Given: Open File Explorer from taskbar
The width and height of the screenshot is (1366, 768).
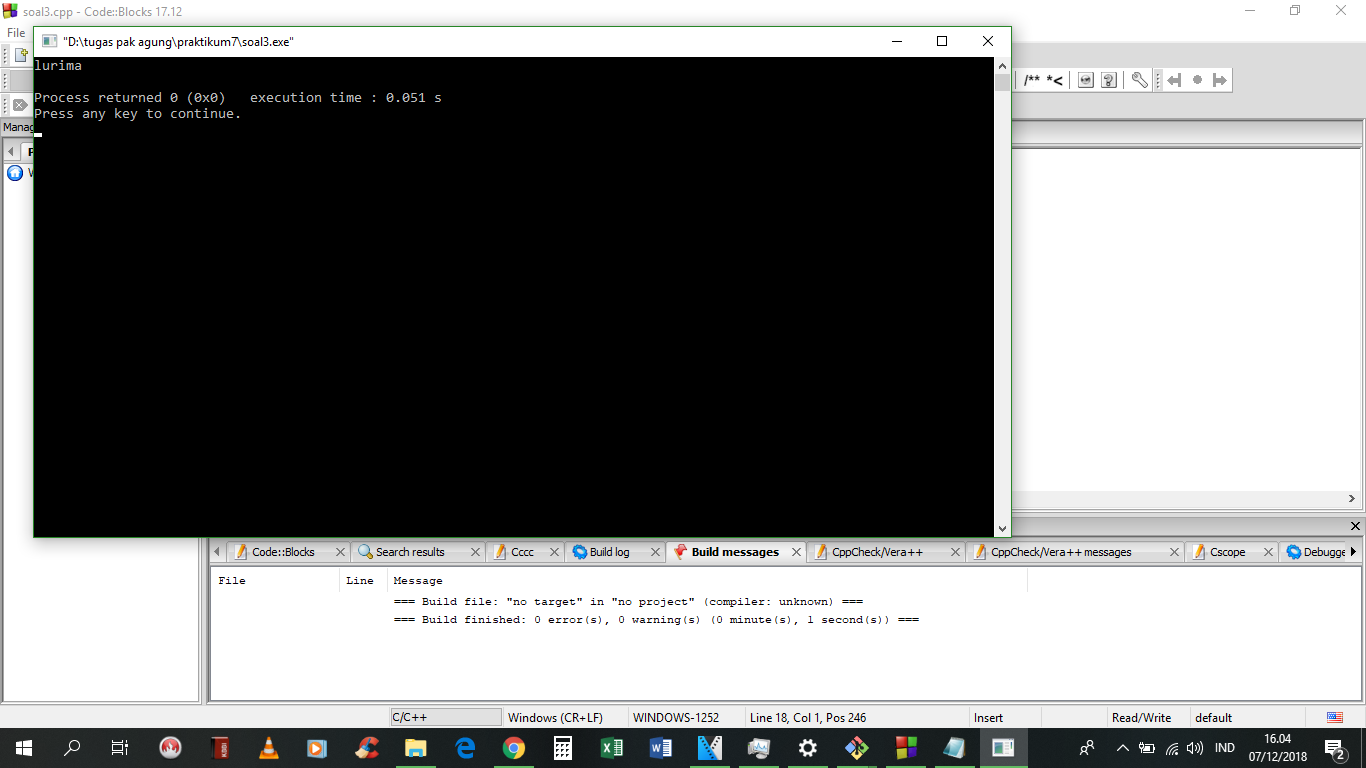Looking at the screenshot, I should [x=416, y=748].
